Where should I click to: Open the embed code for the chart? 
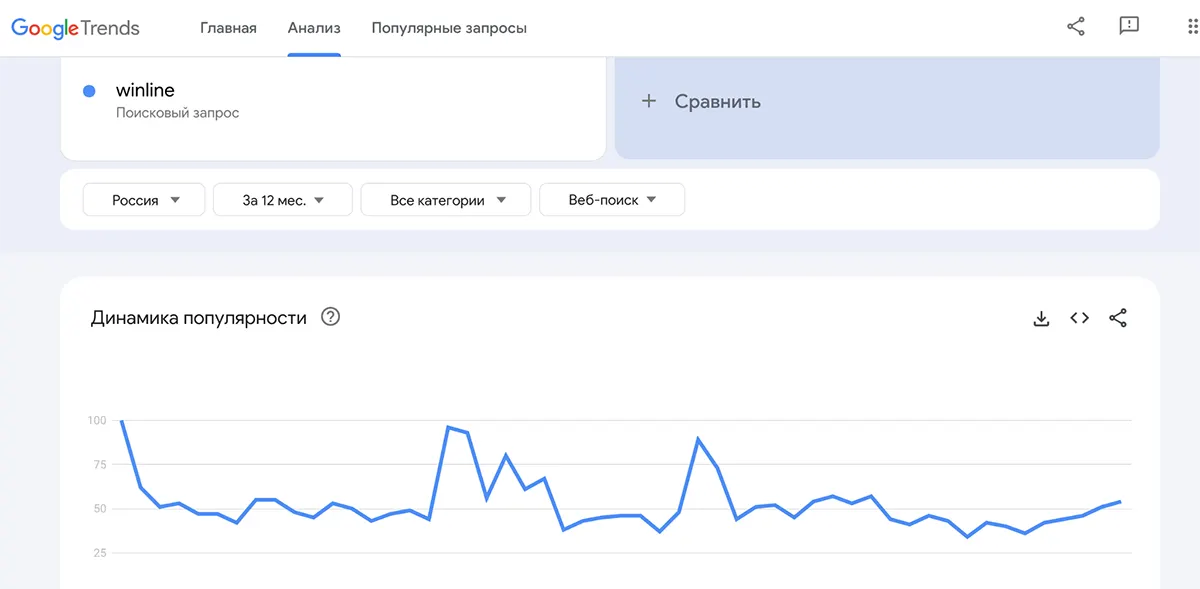click(x=1079, y=317)
